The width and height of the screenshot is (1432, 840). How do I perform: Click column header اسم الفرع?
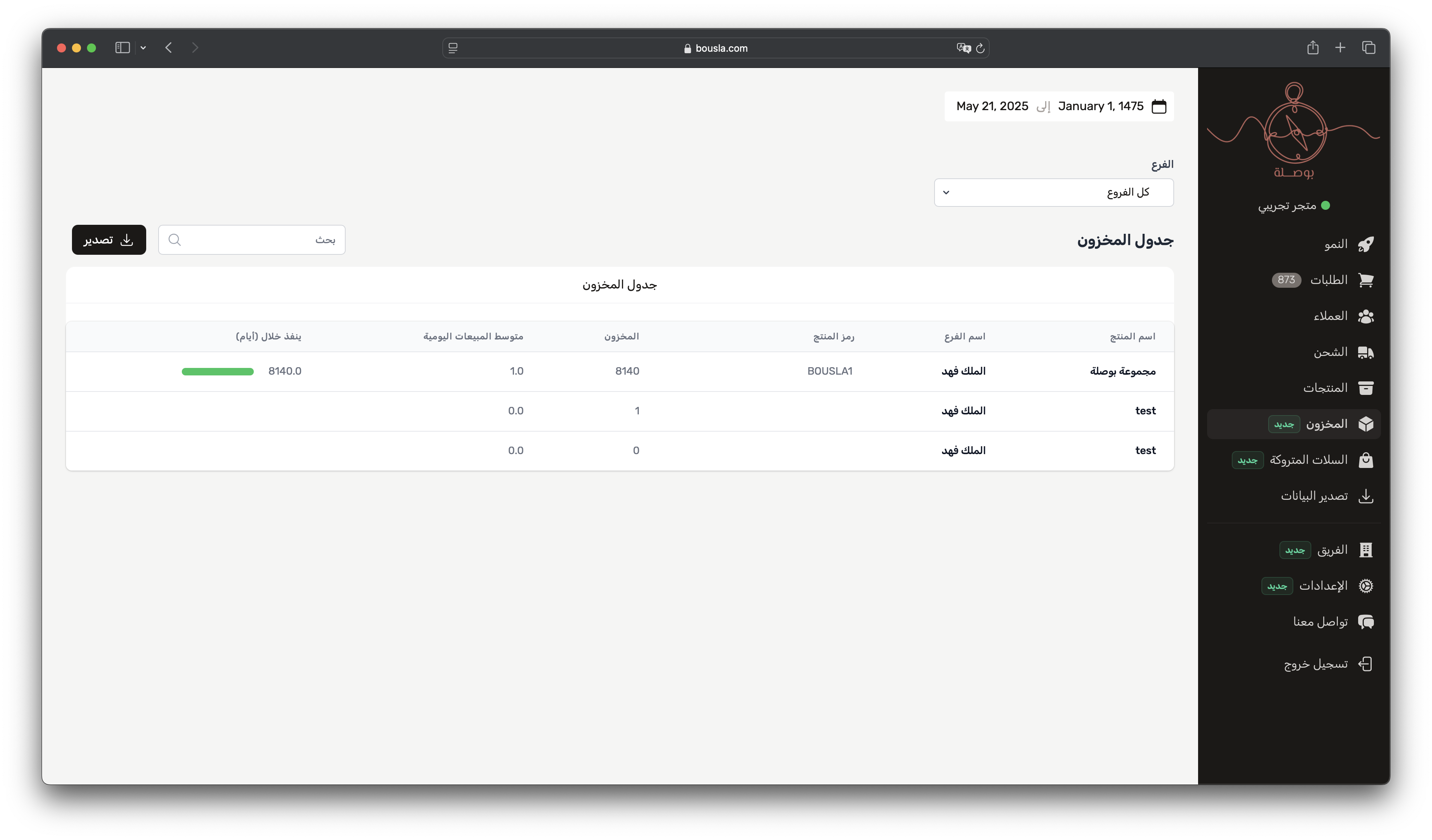click(x=965, y=337)
